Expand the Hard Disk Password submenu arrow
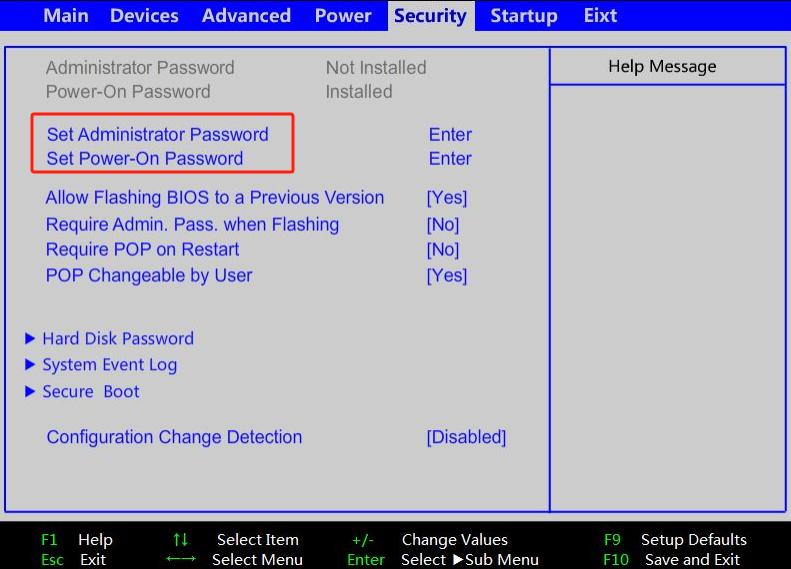 [31, 339]
